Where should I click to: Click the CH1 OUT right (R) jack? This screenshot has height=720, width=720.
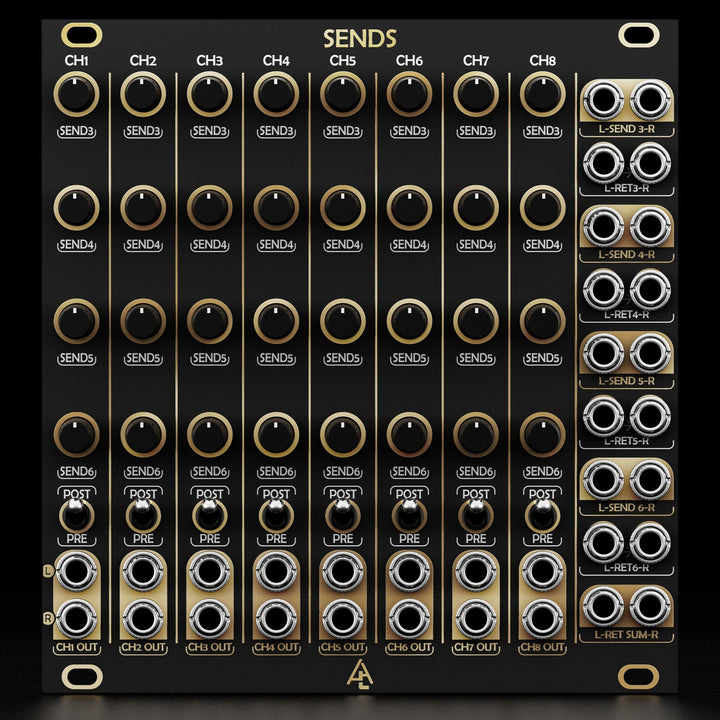(76, 619)
